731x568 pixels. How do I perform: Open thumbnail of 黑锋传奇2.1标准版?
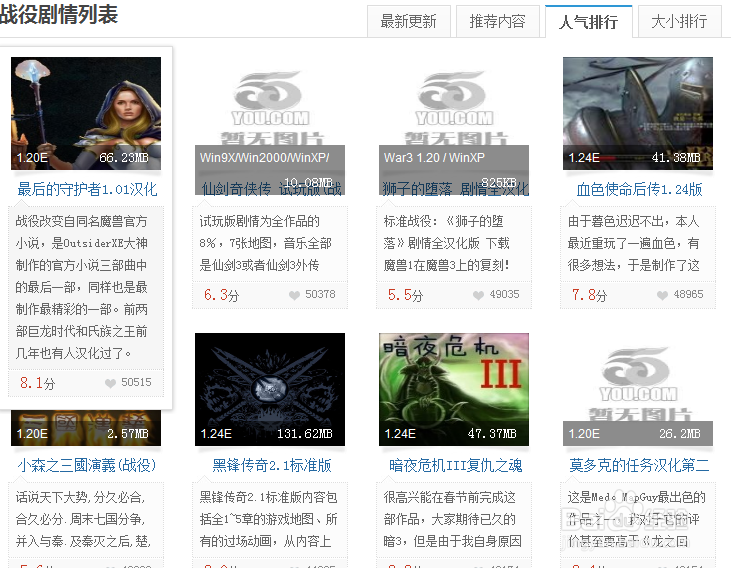tap(270, 389)
